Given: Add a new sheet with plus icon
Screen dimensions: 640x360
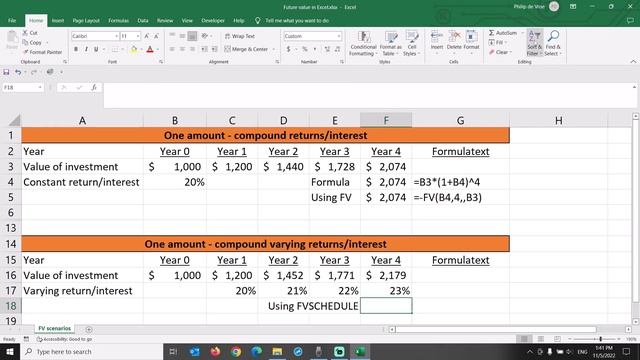Looking at the screenshot, I should pyautogui.click(x=89, y=329).
